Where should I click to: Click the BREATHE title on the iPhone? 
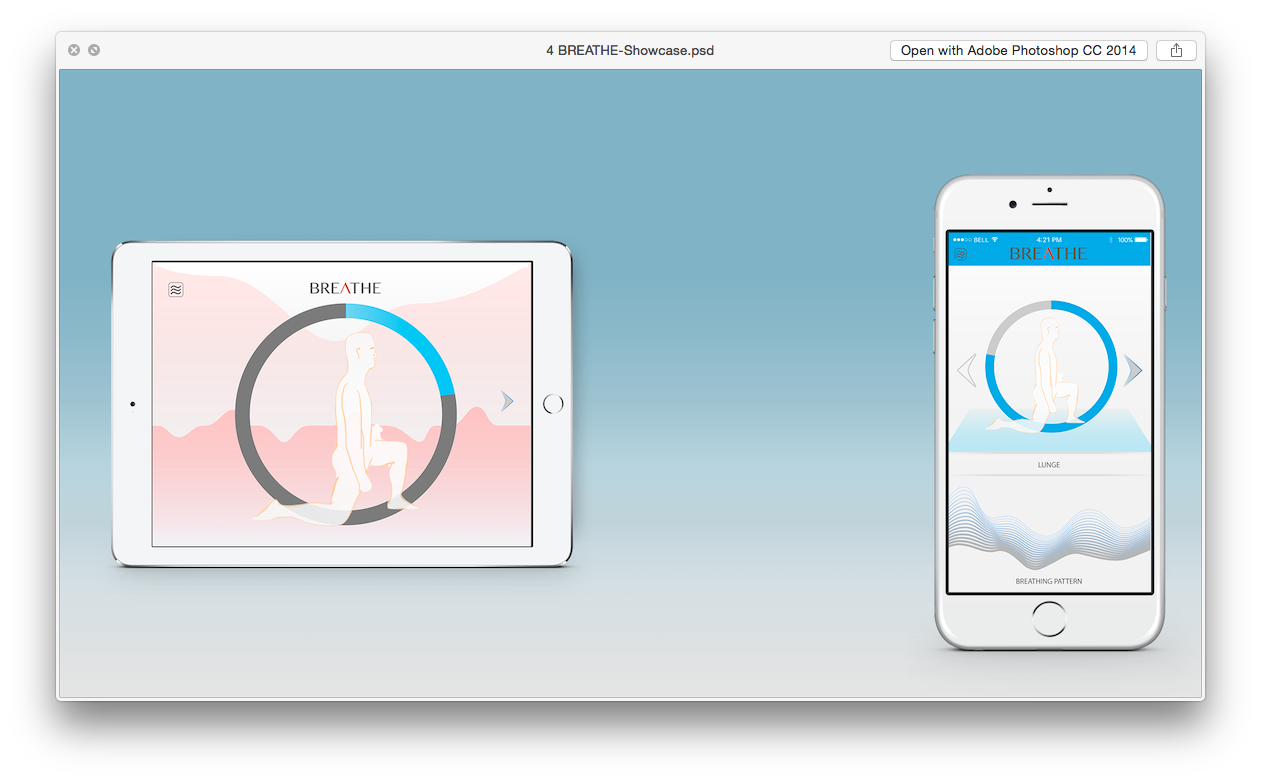coord(1048,254)
